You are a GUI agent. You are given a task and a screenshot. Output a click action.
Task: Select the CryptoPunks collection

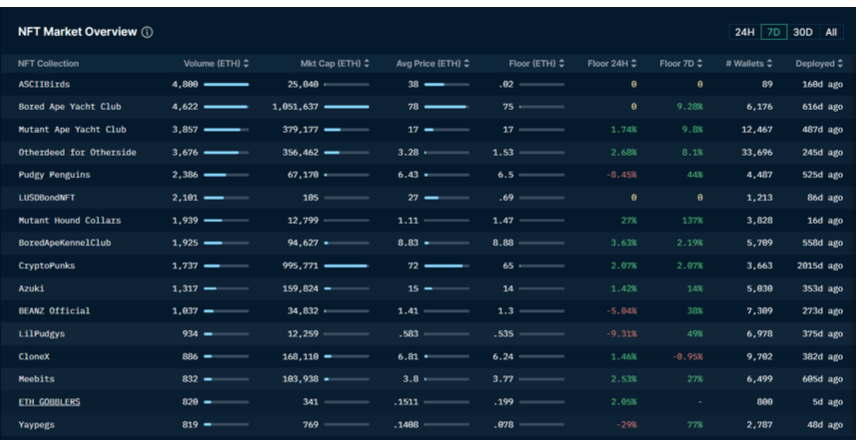click(46, 266)
